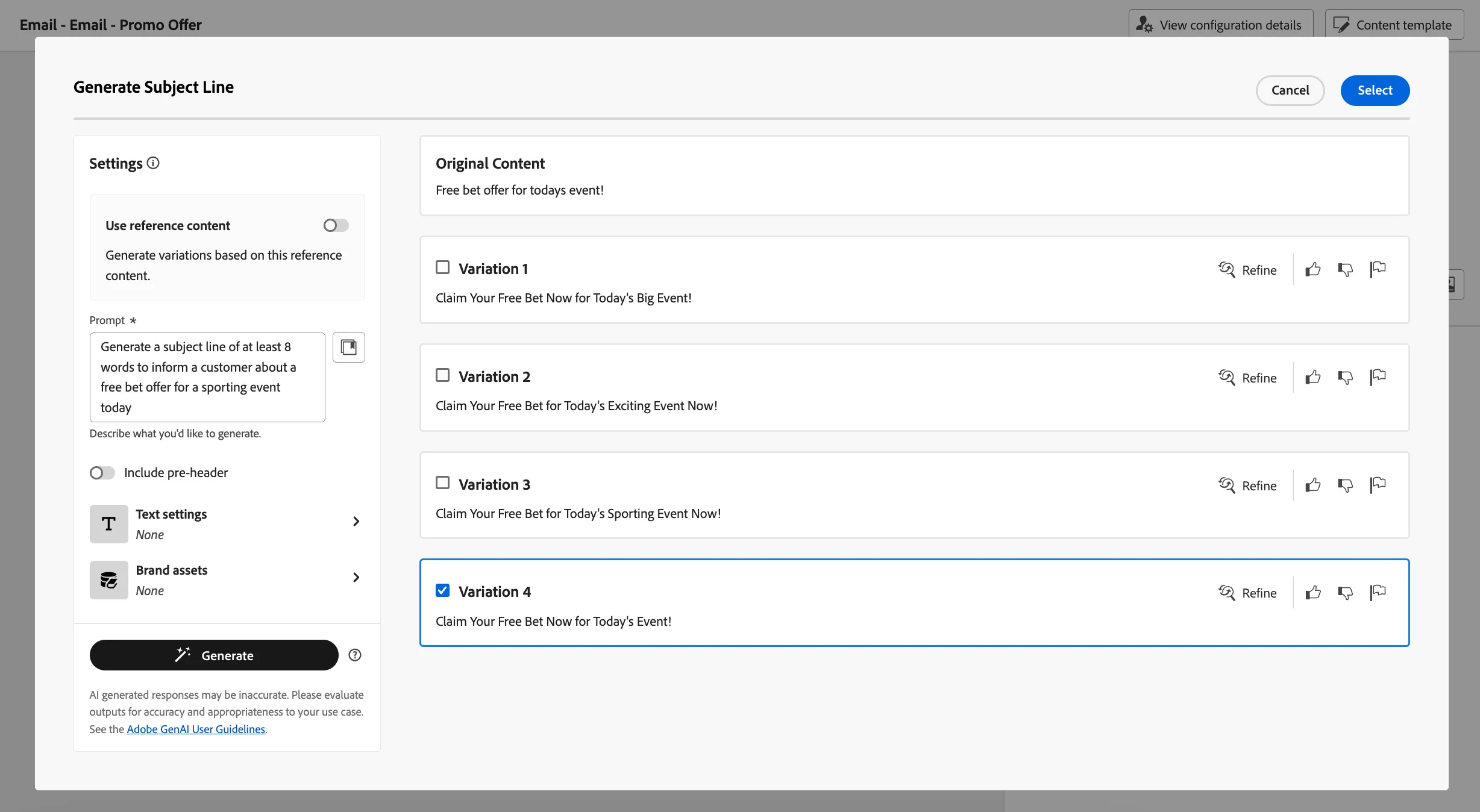Expand Brand assets chevron
The height and width of the screenshot is (812, 1480).
[356, 578]
